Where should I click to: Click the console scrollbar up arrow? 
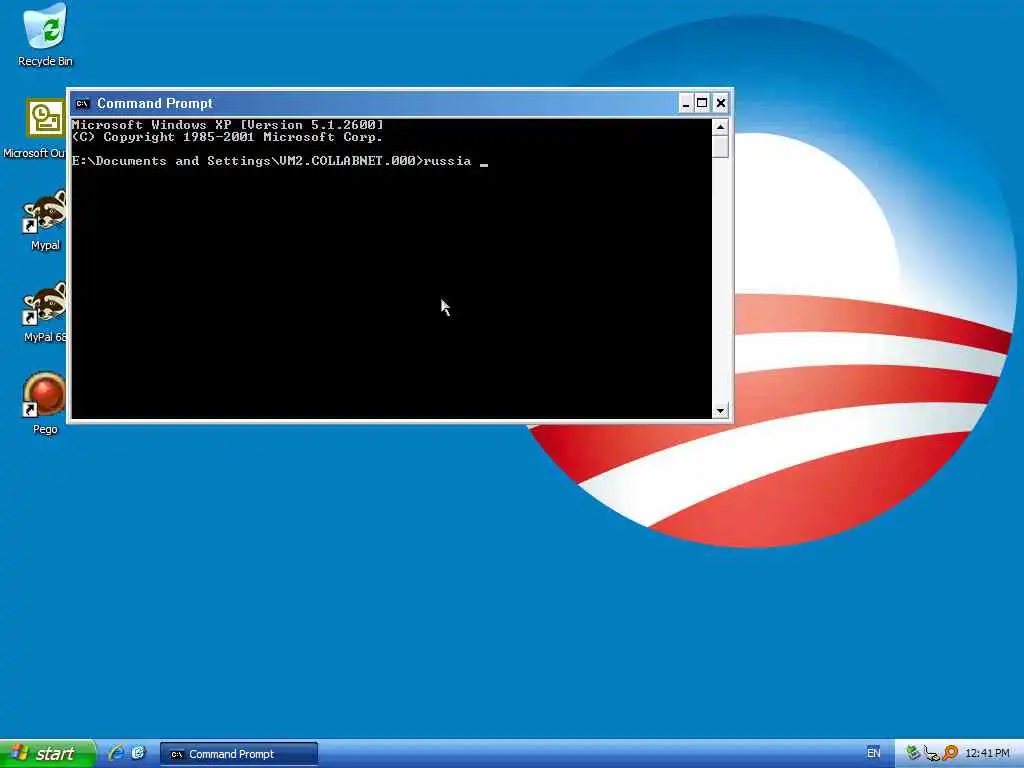click(x=720, y=127)
